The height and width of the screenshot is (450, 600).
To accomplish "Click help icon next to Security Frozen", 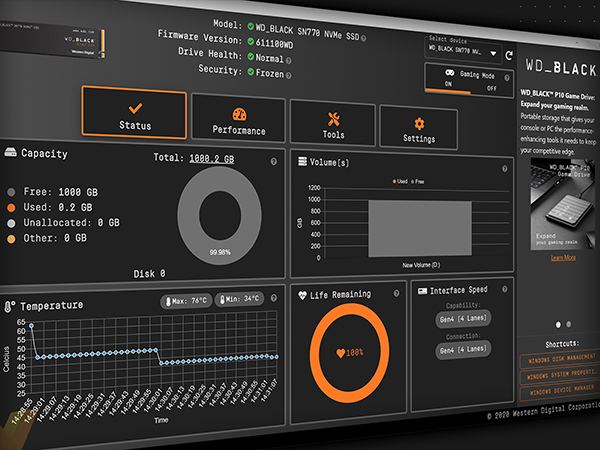I will click(289, 75).
